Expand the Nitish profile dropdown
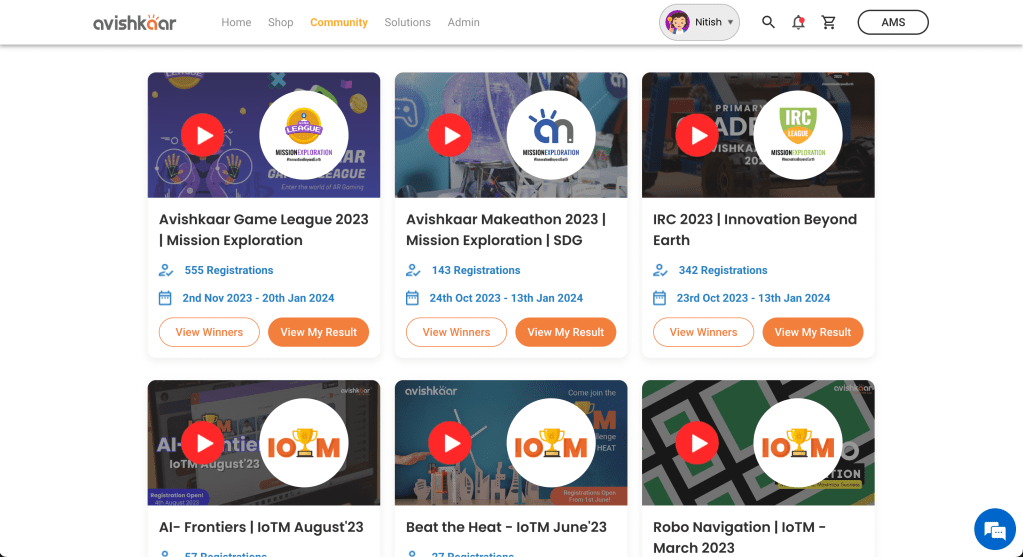 pos(700,22)
